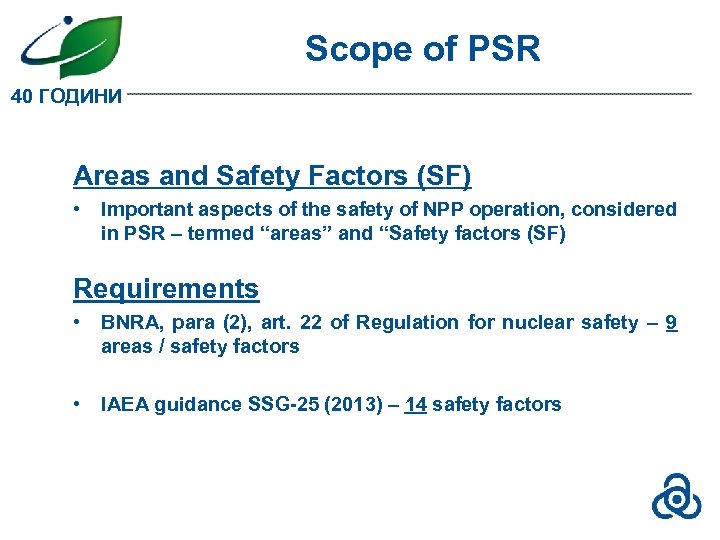Click the "Requirements" heading
The width and height of the screenshot is (720, 540).
166,289
